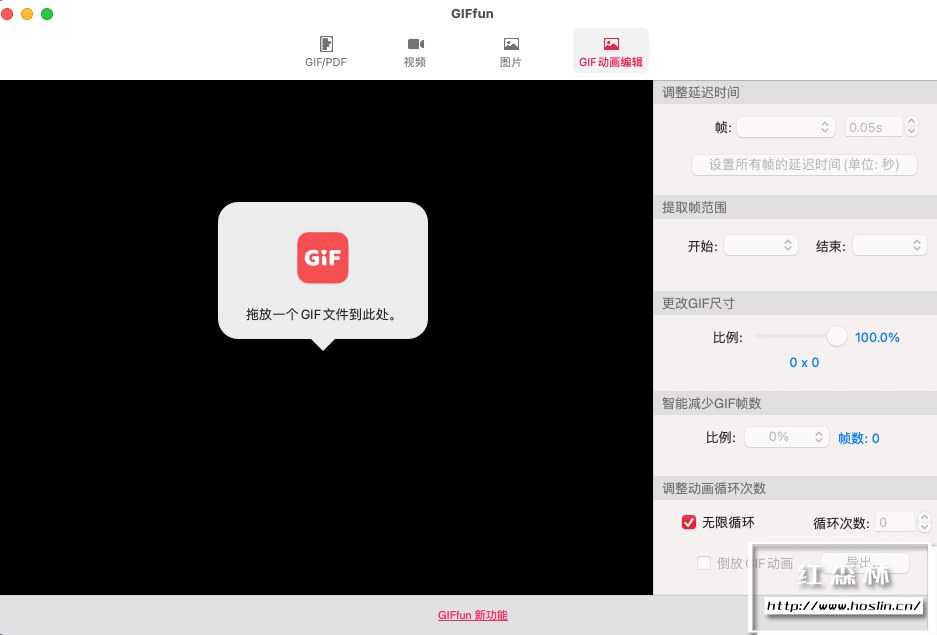Screen dimensions: 937x635
Task: Click the 智能减少GIF帧数 section header
Action: tap(795, 403)
